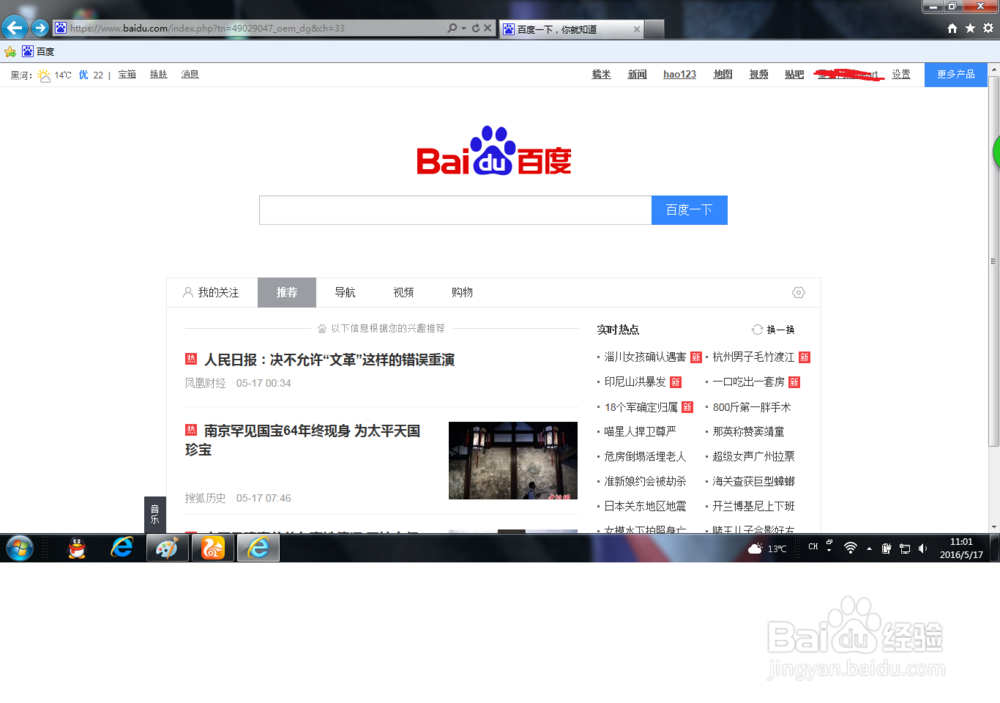
Task: Click 换一换 to refresh hot topics
Action: (x=774, y=330)
